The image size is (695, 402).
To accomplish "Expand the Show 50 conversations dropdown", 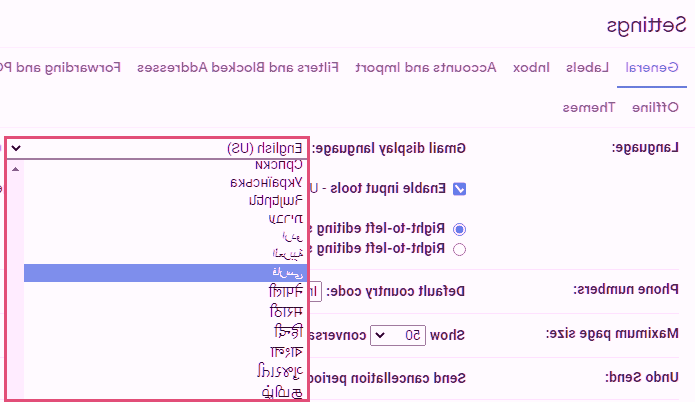I will coord(399,333).
